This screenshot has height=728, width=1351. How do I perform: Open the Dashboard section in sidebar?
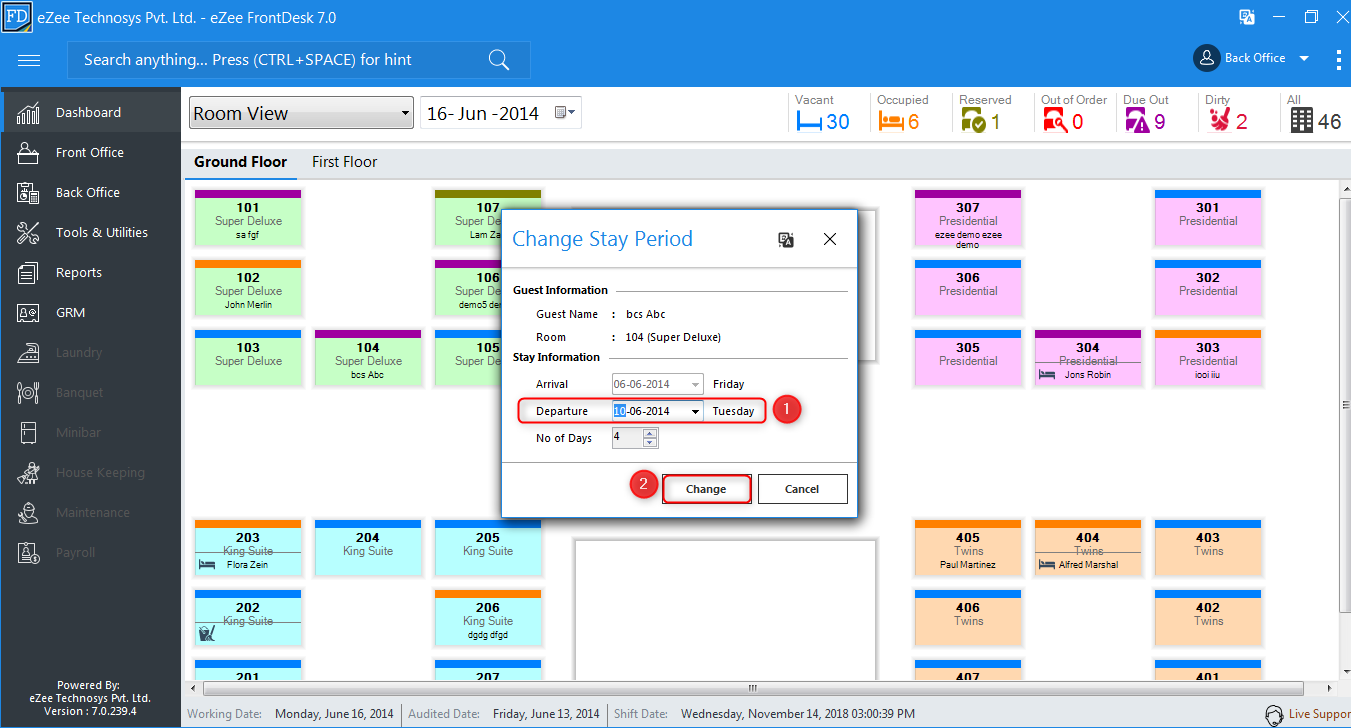[91, 112]
